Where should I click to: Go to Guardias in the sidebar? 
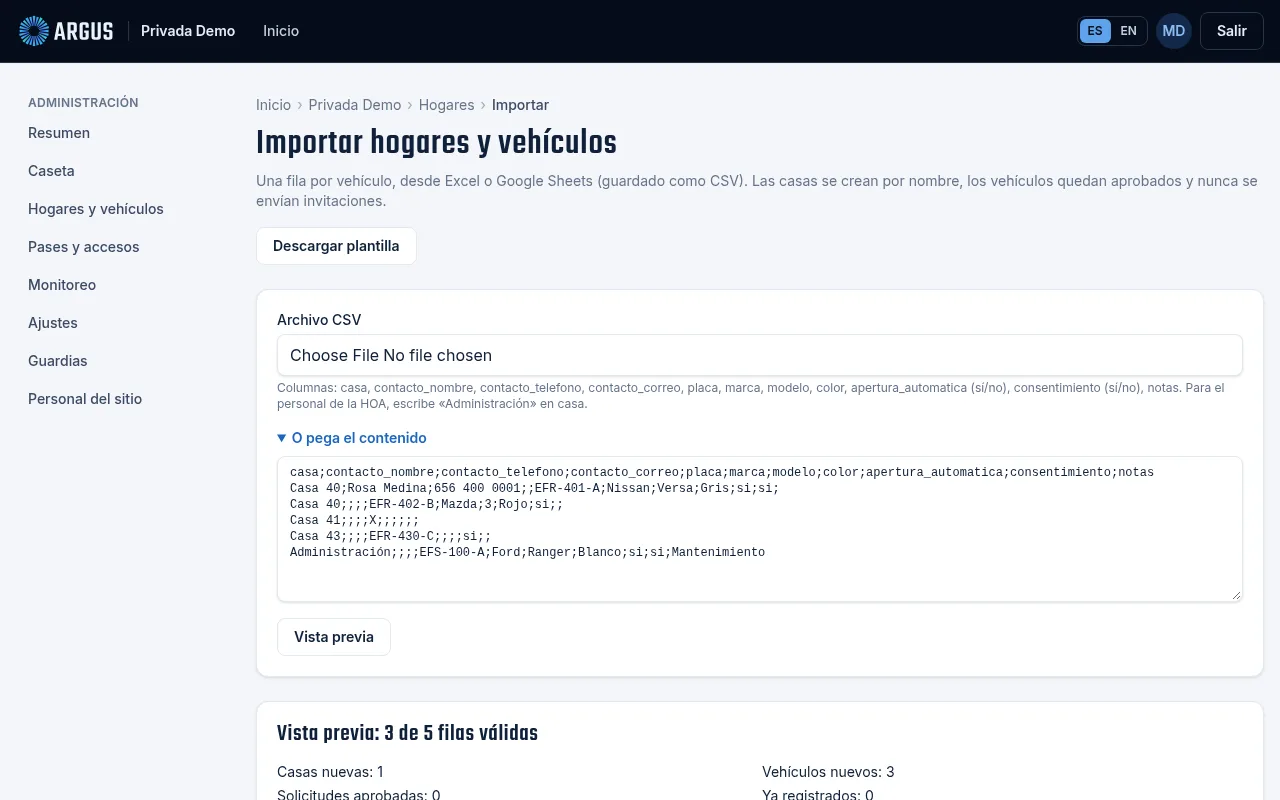[58, 361]
